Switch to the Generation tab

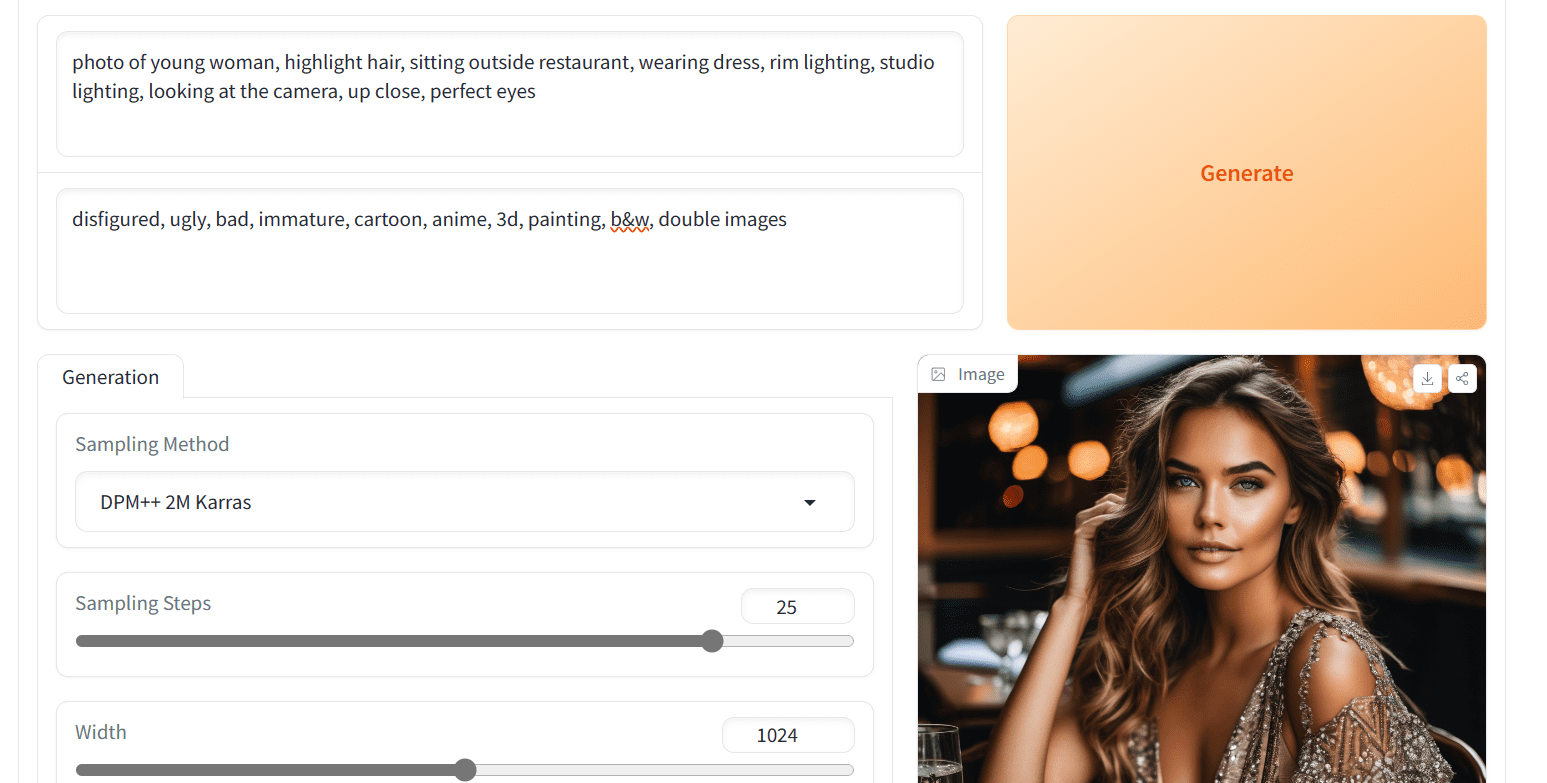tap(110, 377)
